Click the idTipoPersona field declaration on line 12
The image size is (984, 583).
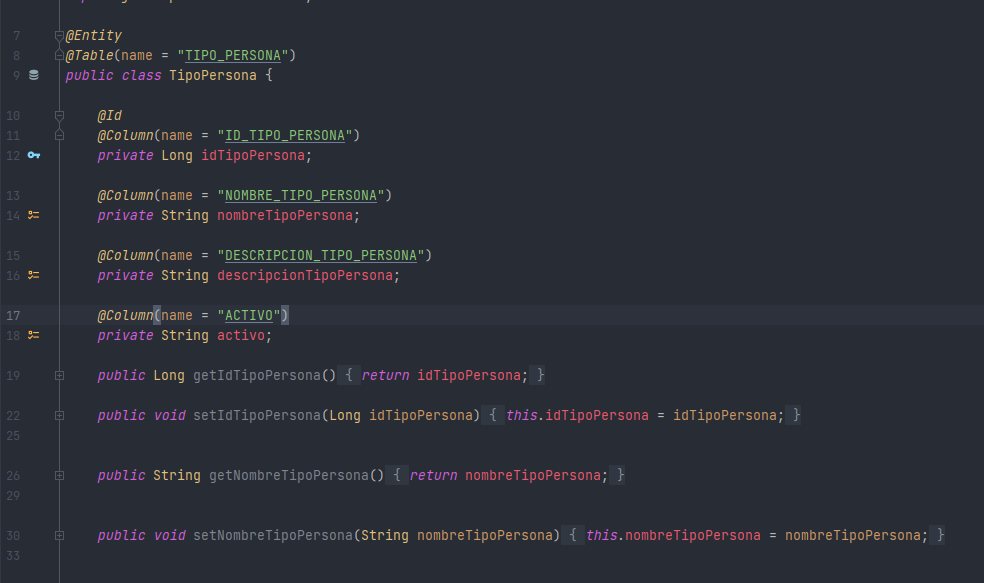coord(253,156)
